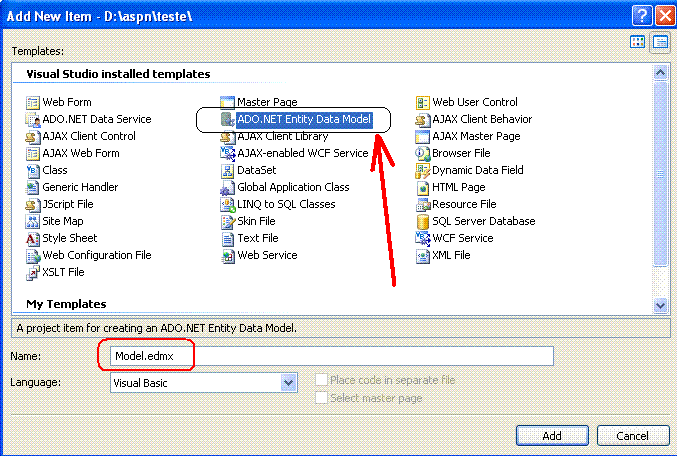Switch to large icons view
The image size is (677, 456).
tap(638, 42)
